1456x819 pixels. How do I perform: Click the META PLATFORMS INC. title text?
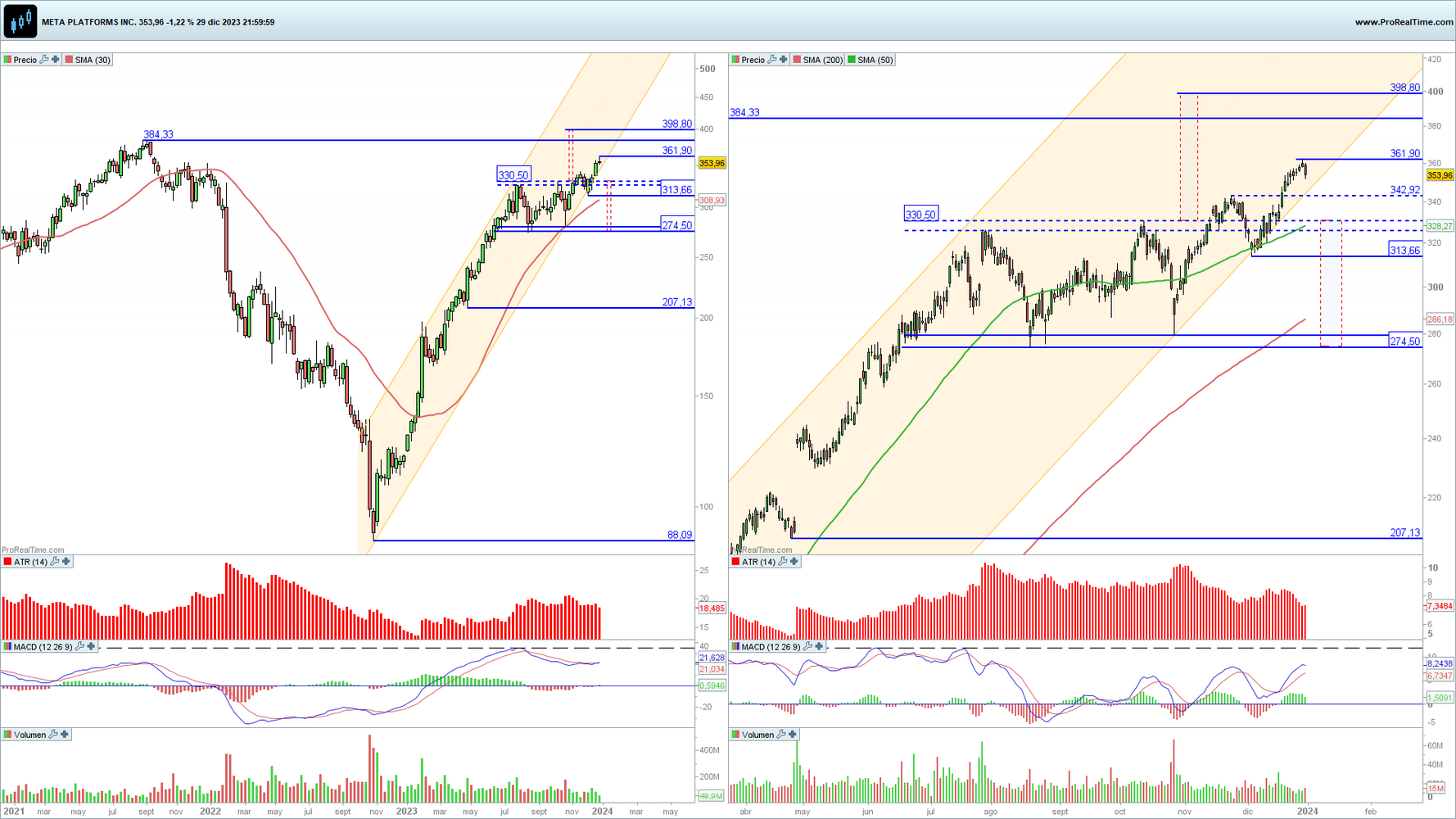[89, 22]
